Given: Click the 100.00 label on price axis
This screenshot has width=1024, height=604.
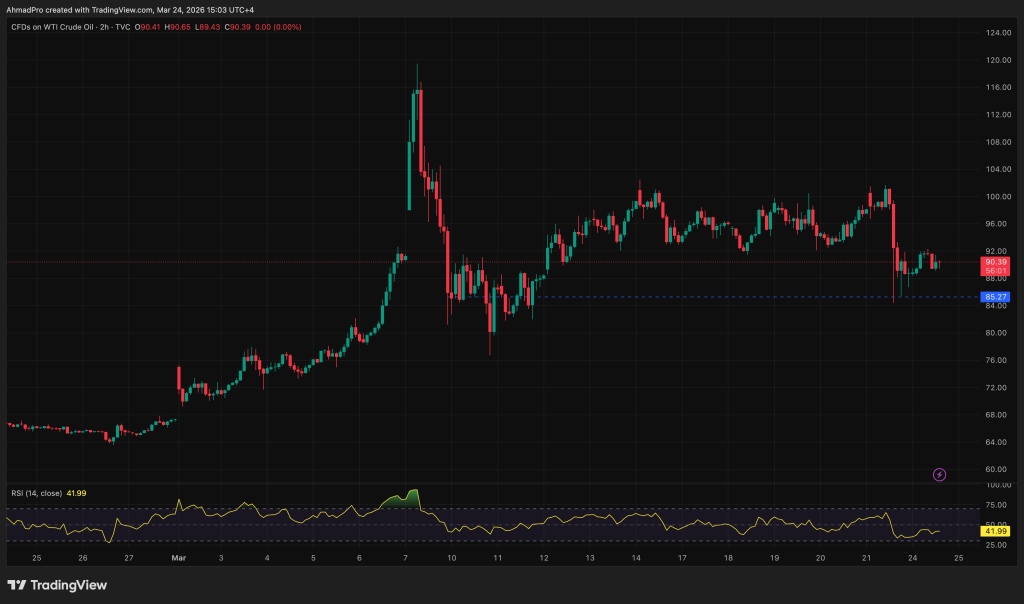Looking at the screenshot, I should click(997, 196).
